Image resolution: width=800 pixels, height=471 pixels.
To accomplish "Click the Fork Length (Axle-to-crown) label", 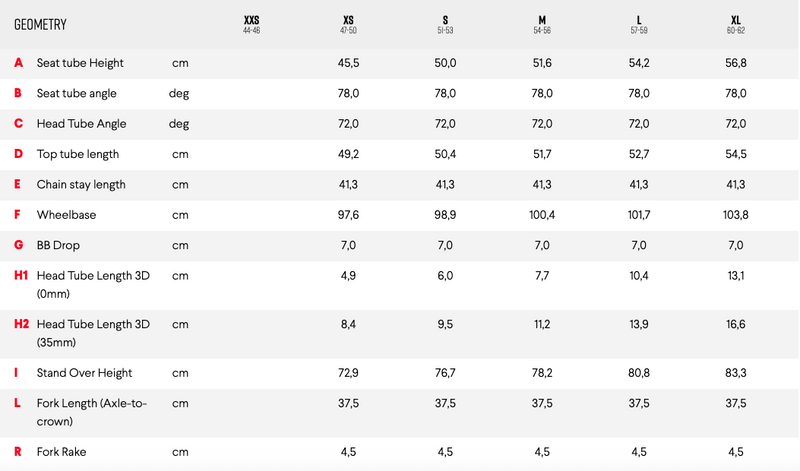I will pos(92,412).
